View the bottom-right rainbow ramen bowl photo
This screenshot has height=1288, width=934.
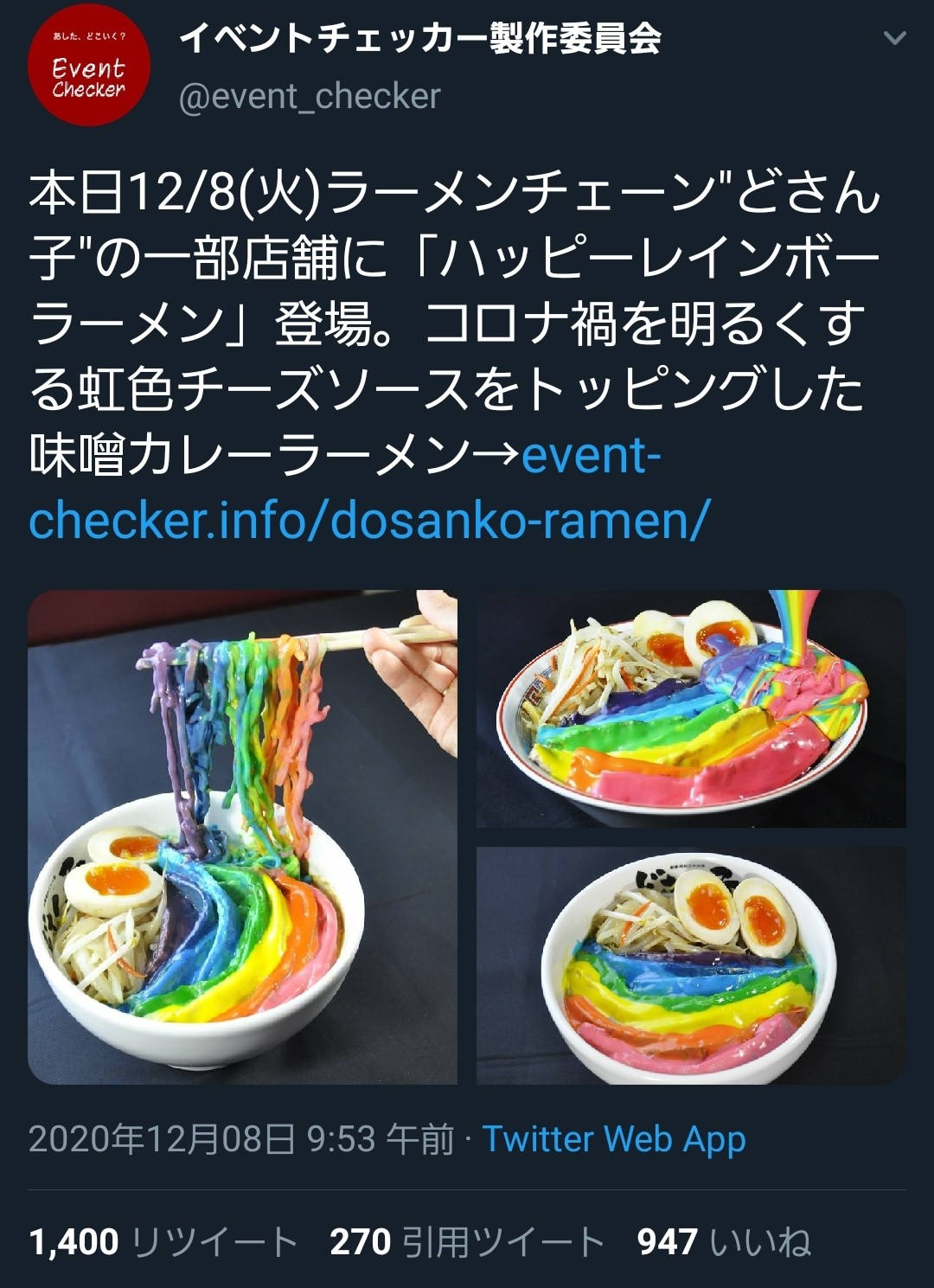coord(691,965)
